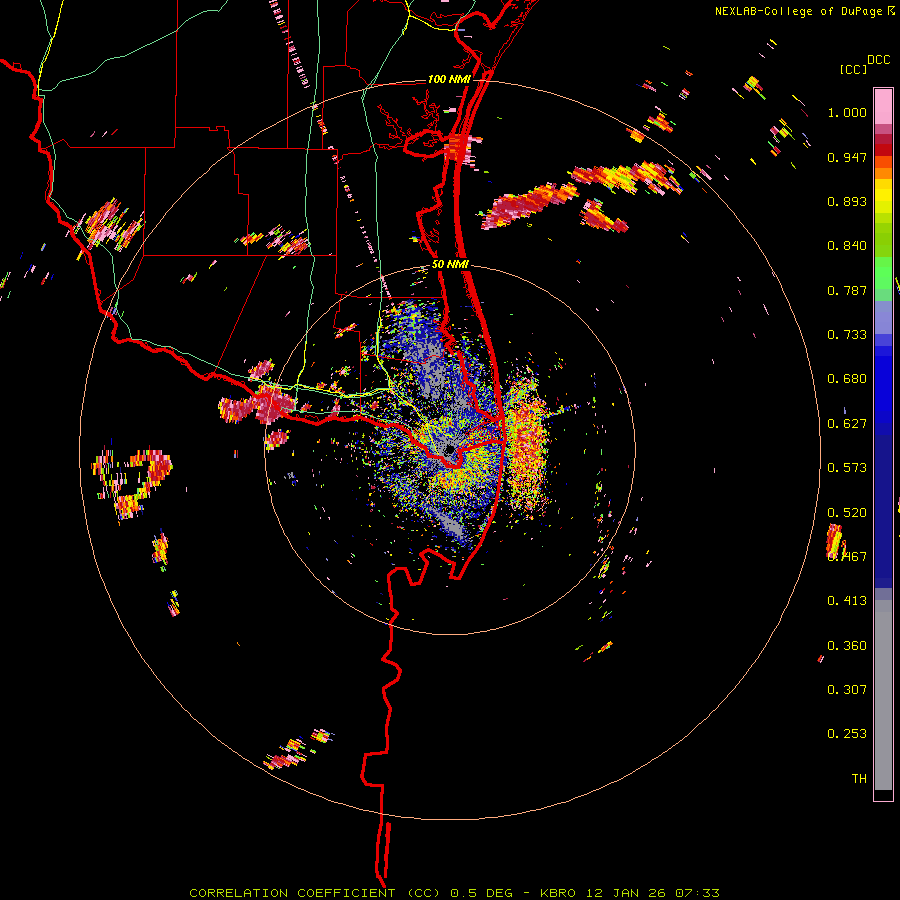Click the 100 NMI range ring label

[x=449, y=79]
